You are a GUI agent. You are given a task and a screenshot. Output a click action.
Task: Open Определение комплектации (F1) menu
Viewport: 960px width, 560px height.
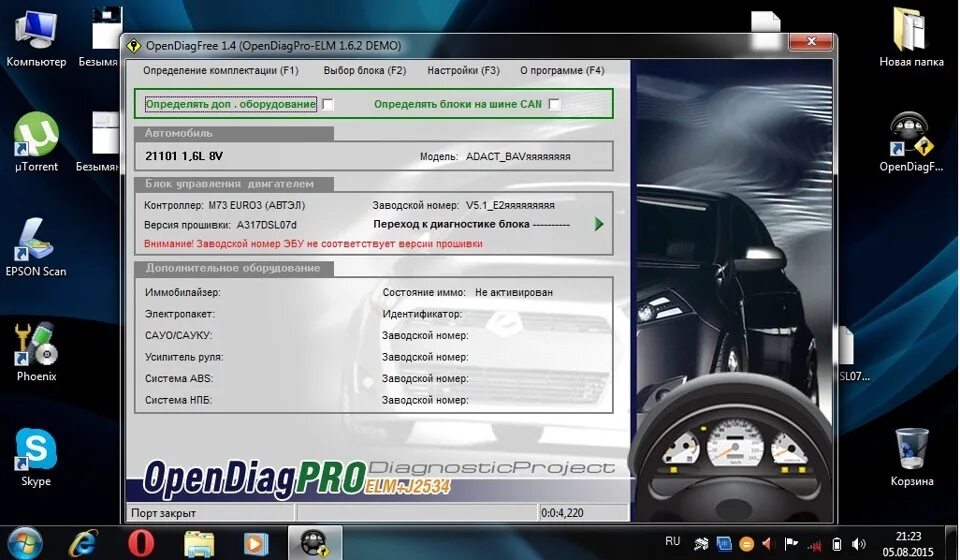(x=220, y=70)
